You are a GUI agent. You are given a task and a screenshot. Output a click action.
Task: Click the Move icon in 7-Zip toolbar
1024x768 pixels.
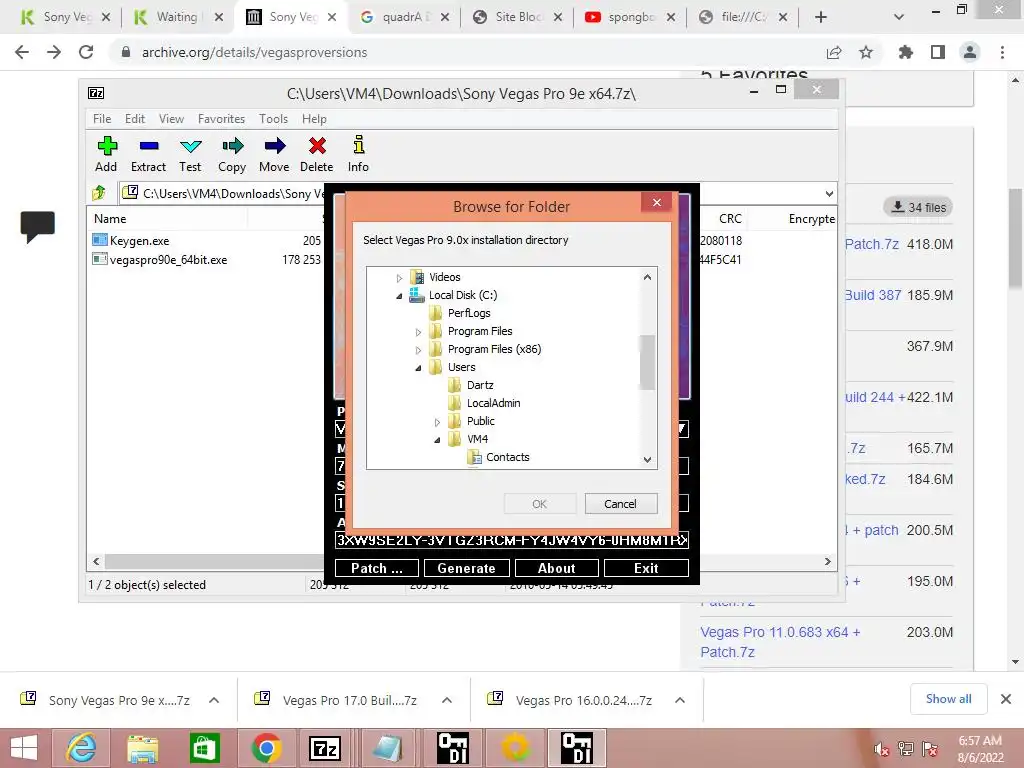[x=274, y=146]
